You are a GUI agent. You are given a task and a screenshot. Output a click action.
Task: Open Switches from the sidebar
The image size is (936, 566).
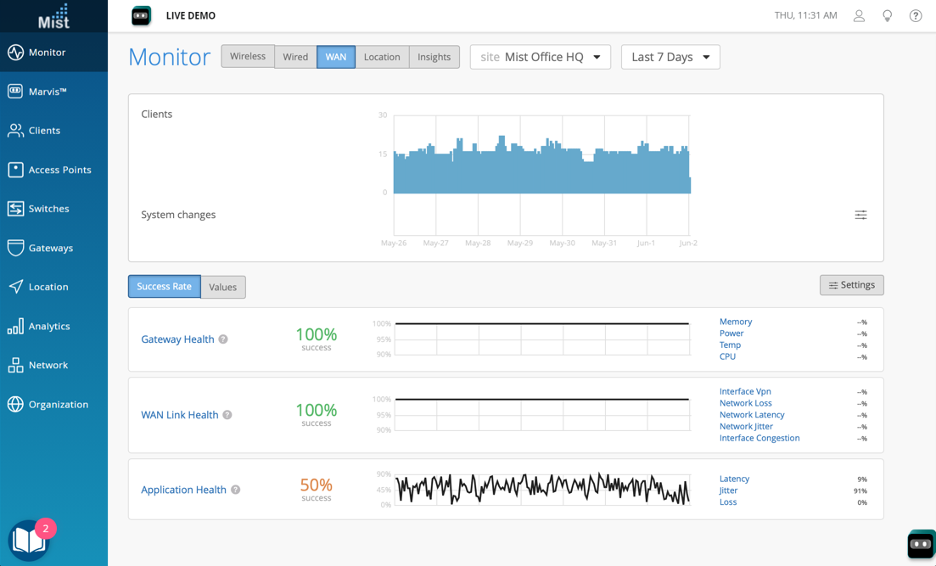tap(16, 209)
